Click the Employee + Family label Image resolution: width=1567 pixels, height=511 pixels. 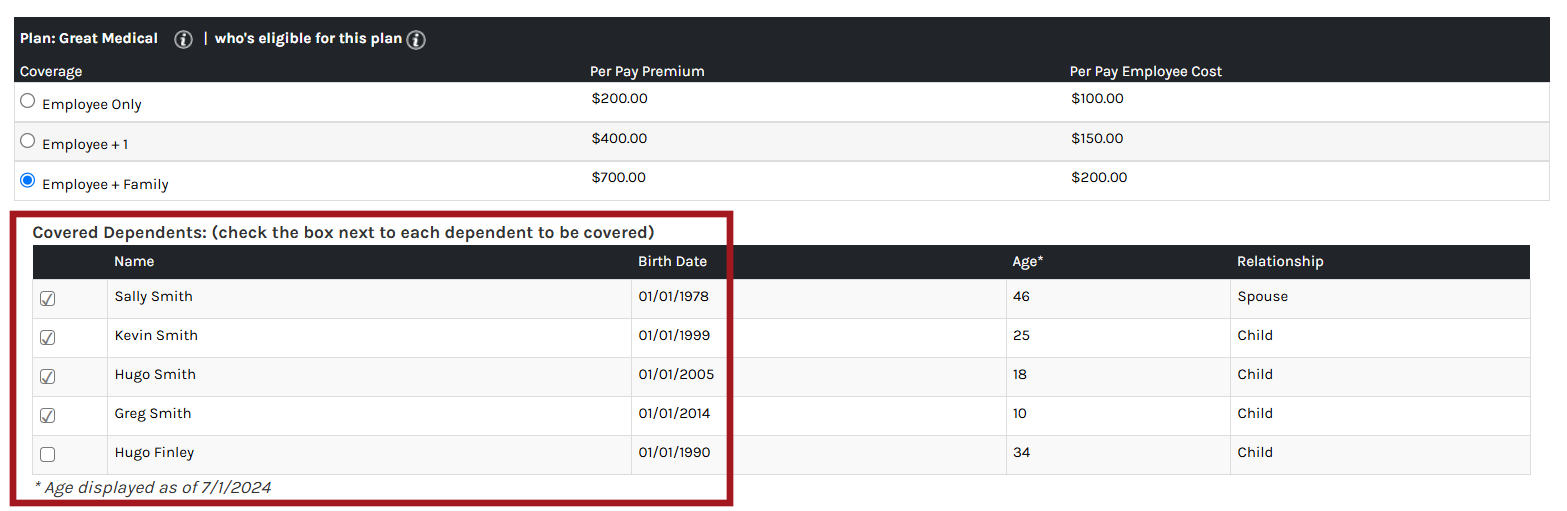click(x=105, y=185)
